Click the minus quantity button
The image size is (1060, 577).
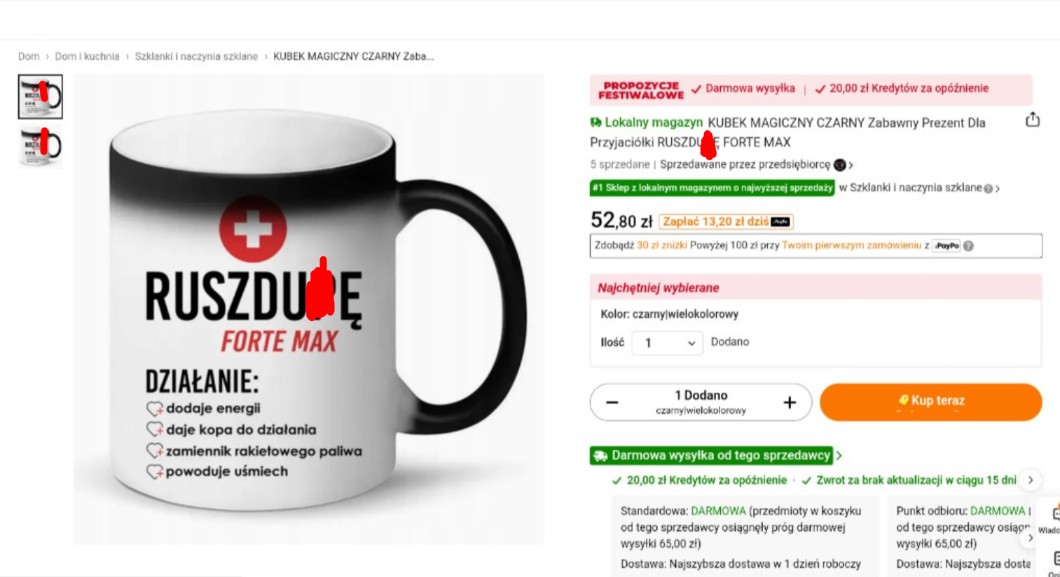click(x=612, y=402)
